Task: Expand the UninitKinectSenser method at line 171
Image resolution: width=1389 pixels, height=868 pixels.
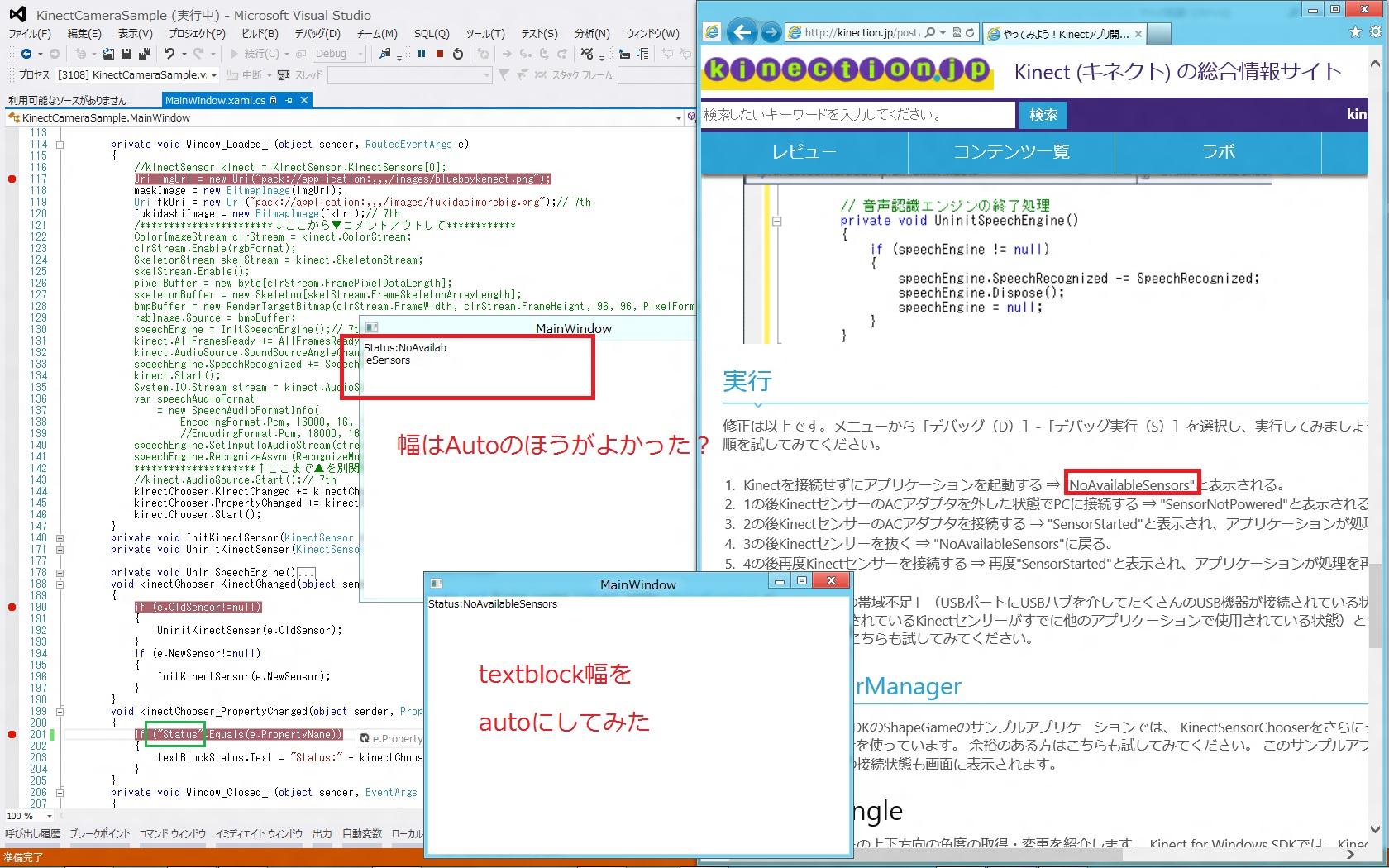Action: click(60, 549)
